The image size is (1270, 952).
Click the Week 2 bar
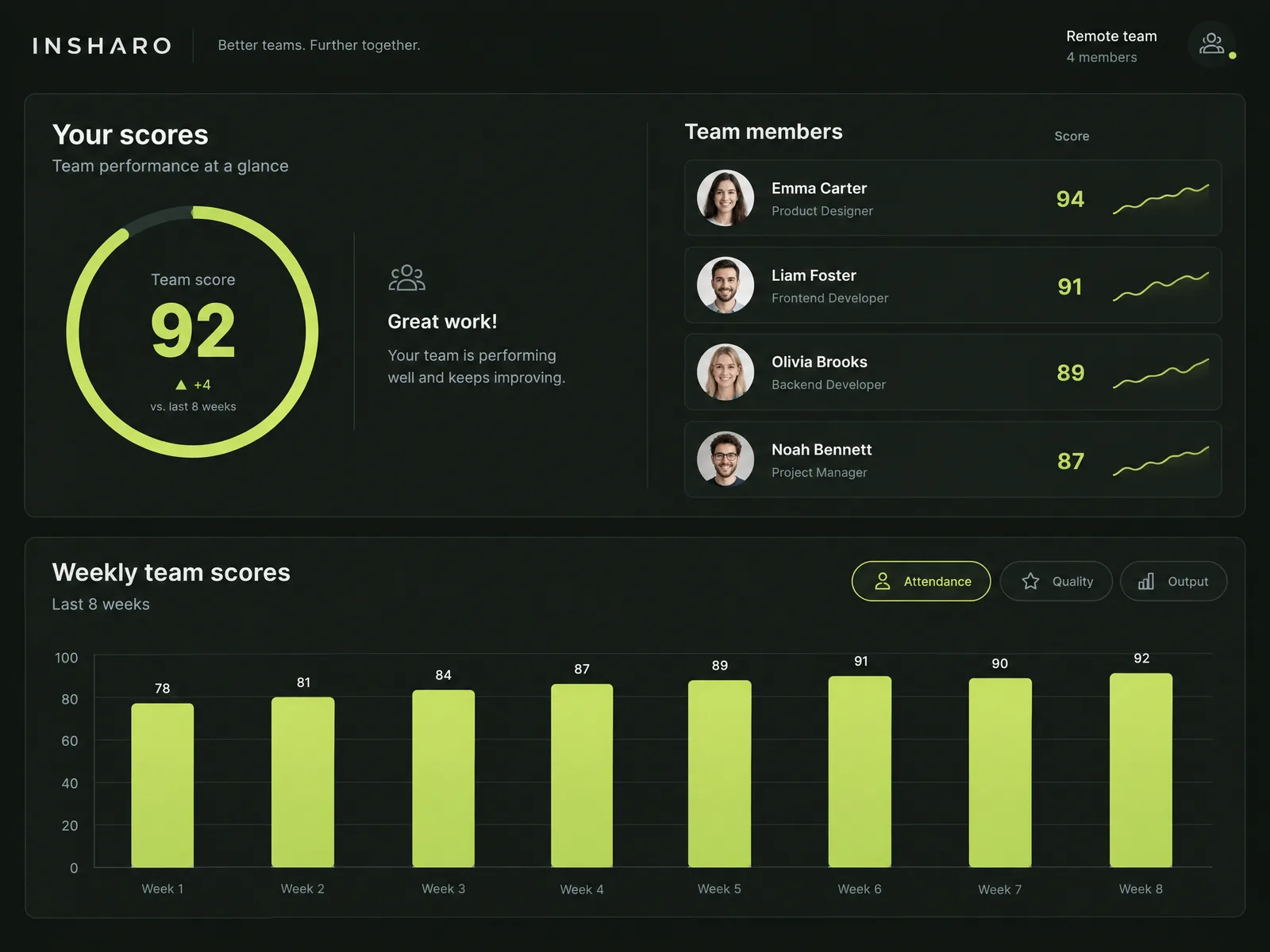303,782
